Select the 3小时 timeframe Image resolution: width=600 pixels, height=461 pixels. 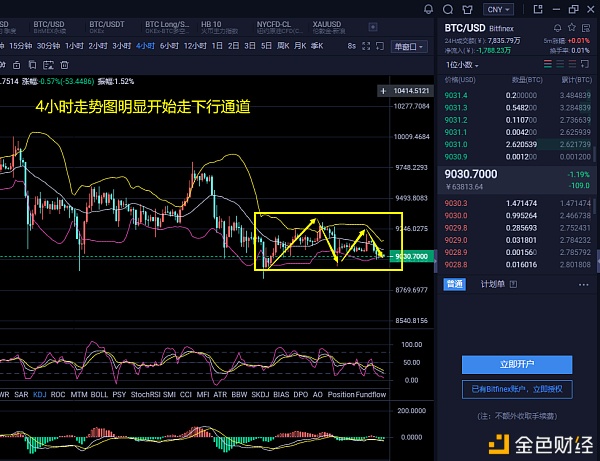point(122,46)
